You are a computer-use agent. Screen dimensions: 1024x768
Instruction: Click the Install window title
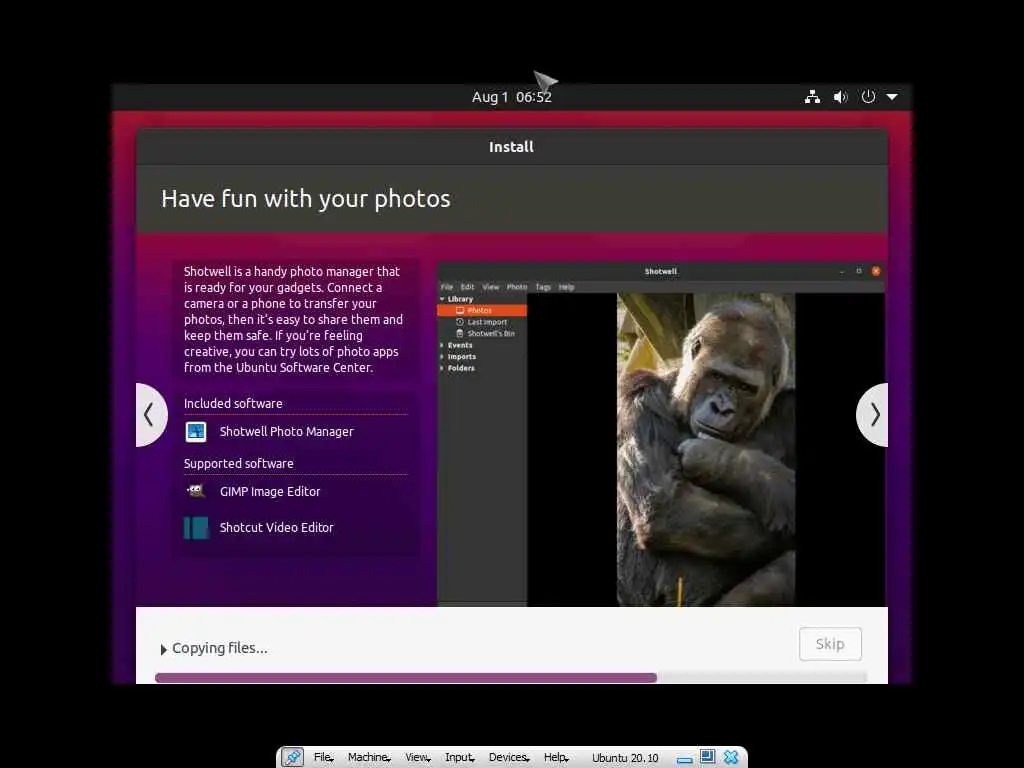(511, 147)
